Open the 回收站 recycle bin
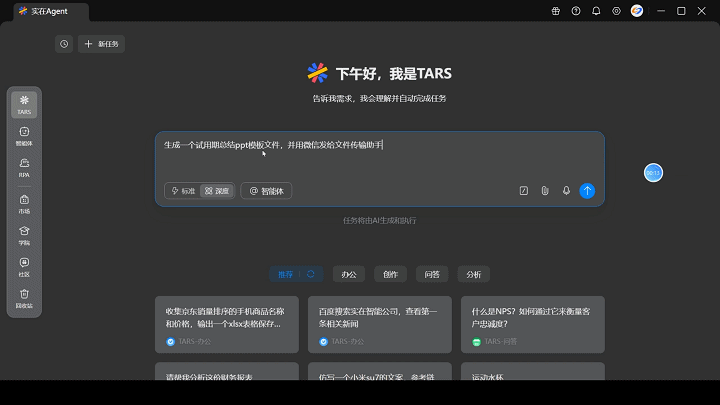720x405 pixels. [x=24, y=298]
